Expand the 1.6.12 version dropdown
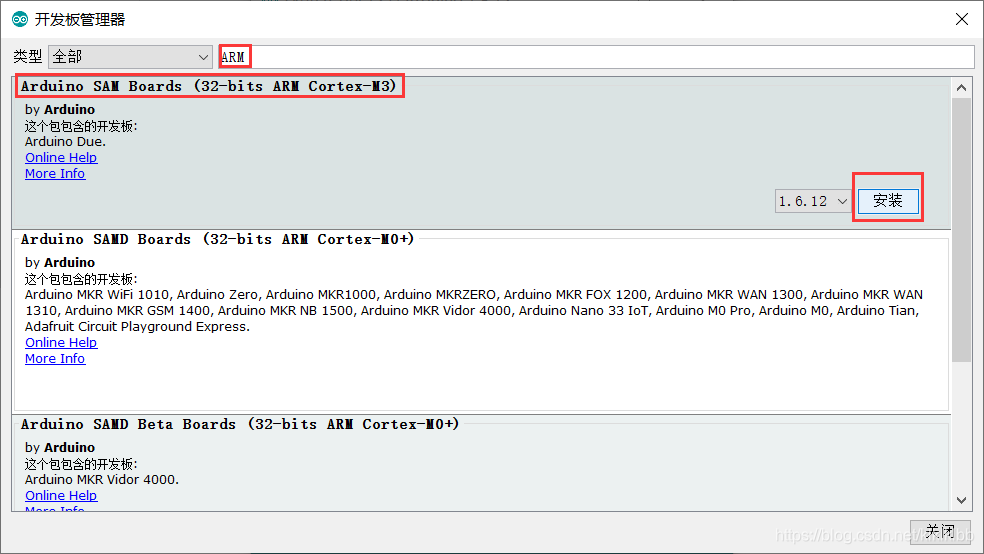 tap(813, 201)
